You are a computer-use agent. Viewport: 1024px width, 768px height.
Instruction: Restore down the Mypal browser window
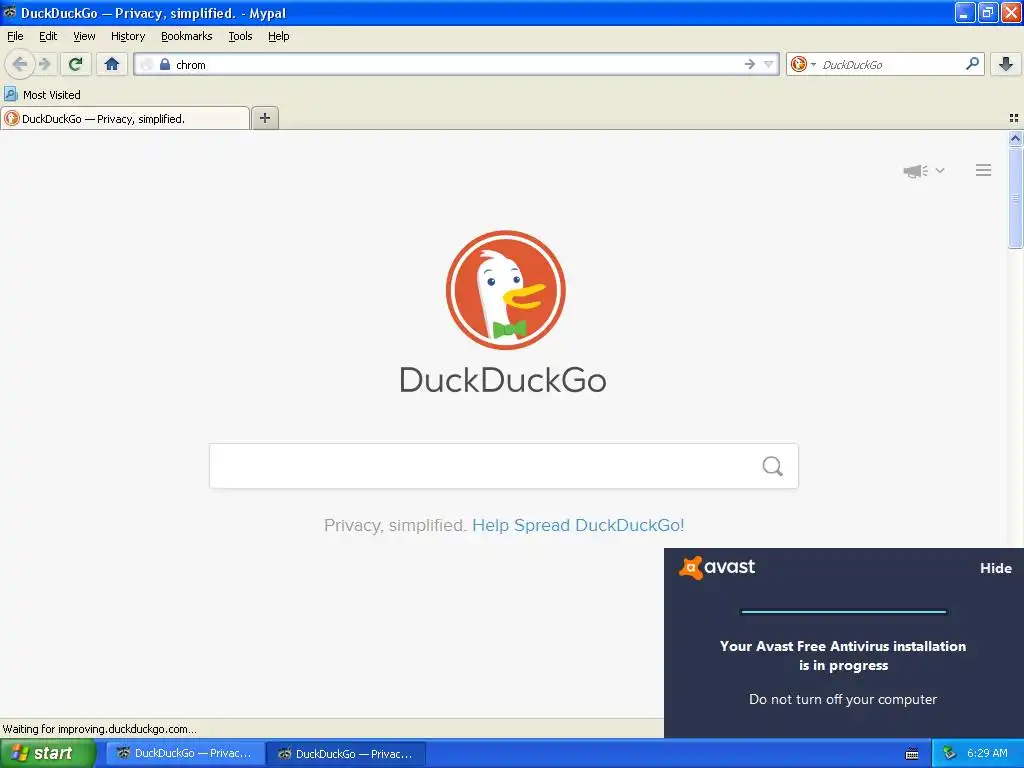pos(987,12)
